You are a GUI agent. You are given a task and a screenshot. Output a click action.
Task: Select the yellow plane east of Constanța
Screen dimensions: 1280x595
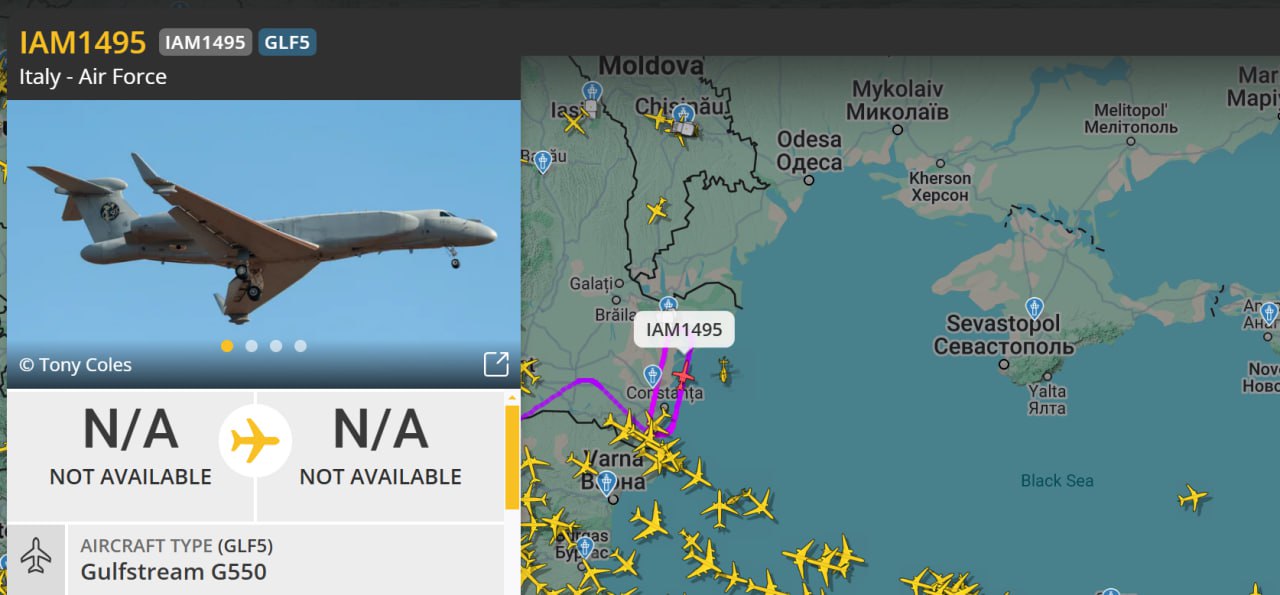coord(723,371)
